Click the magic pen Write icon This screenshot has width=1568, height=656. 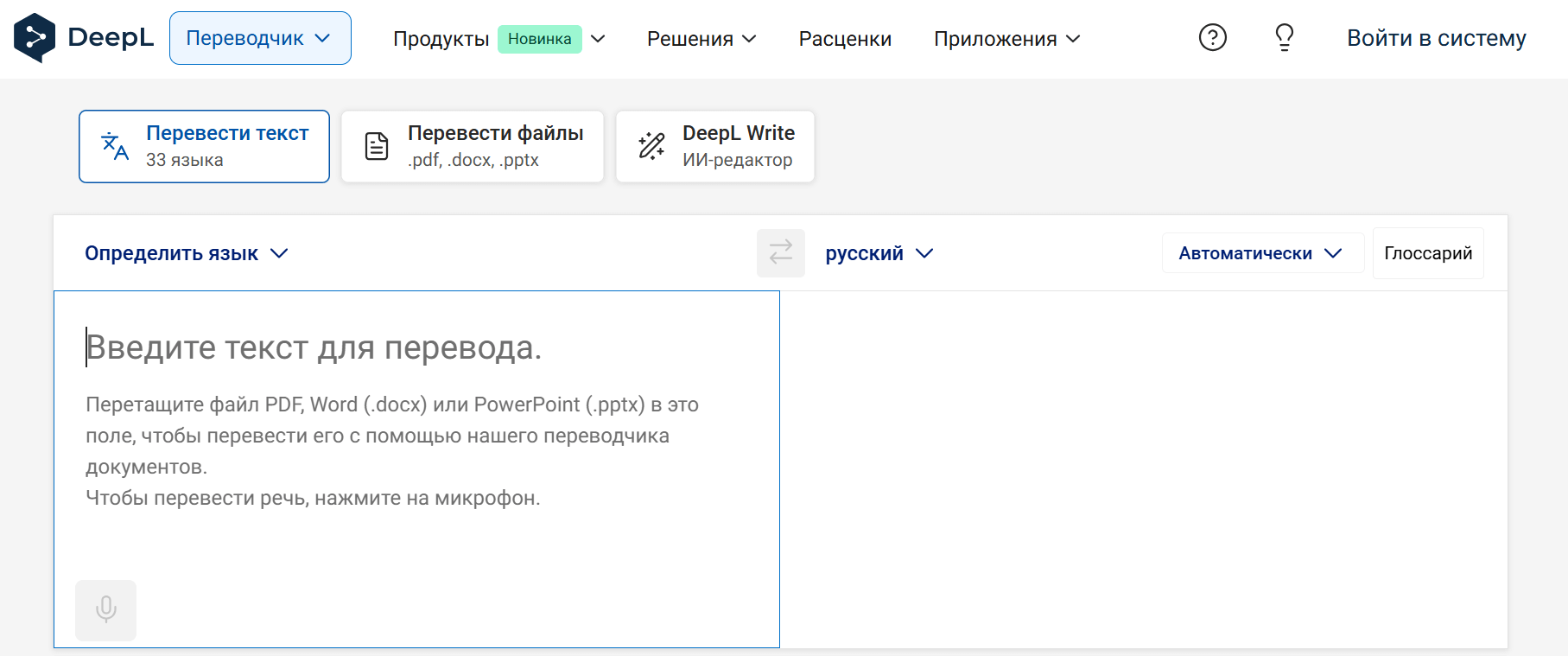tap(651, 146)
